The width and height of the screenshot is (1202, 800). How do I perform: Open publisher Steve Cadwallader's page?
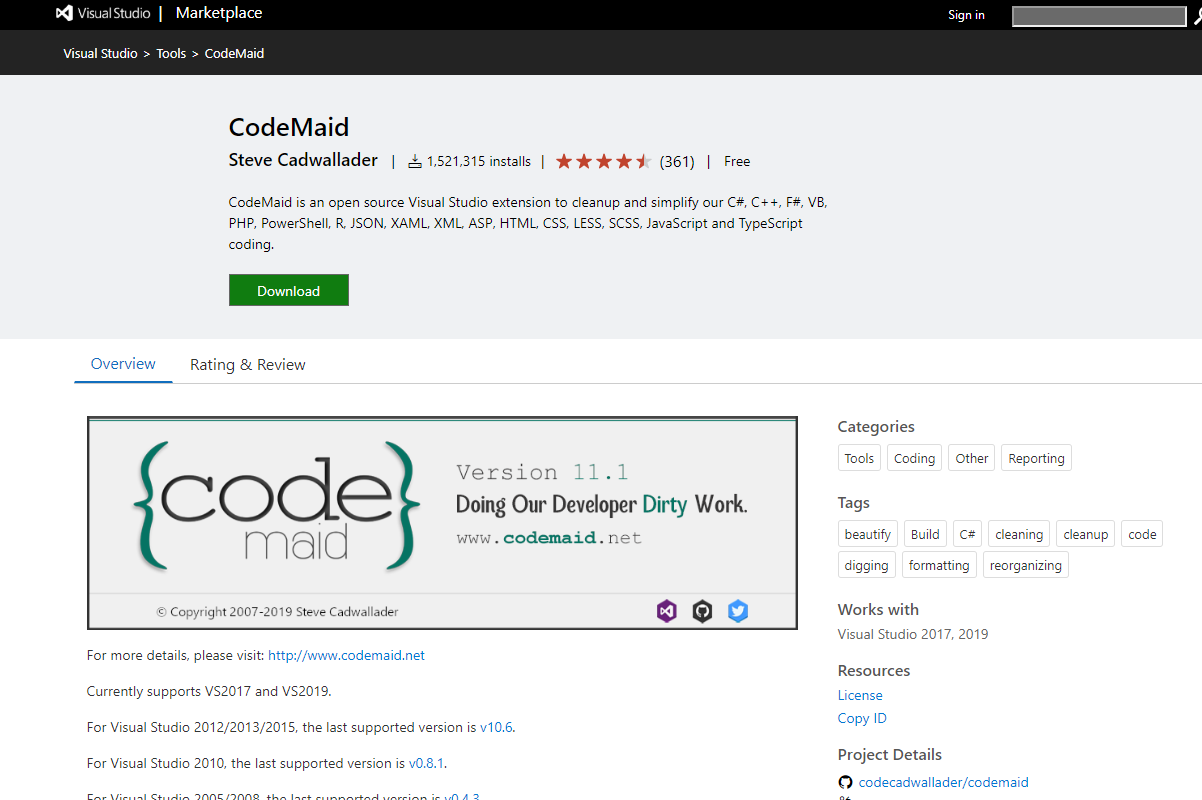coord(303,160)
